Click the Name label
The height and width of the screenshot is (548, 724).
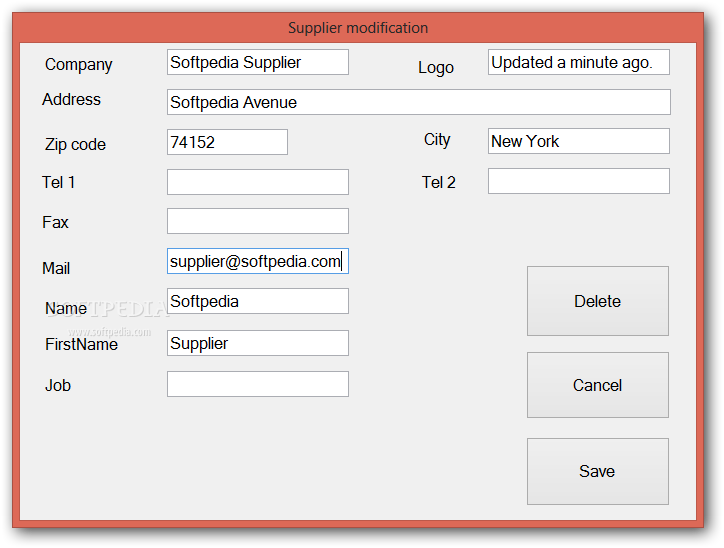(66, 308)
